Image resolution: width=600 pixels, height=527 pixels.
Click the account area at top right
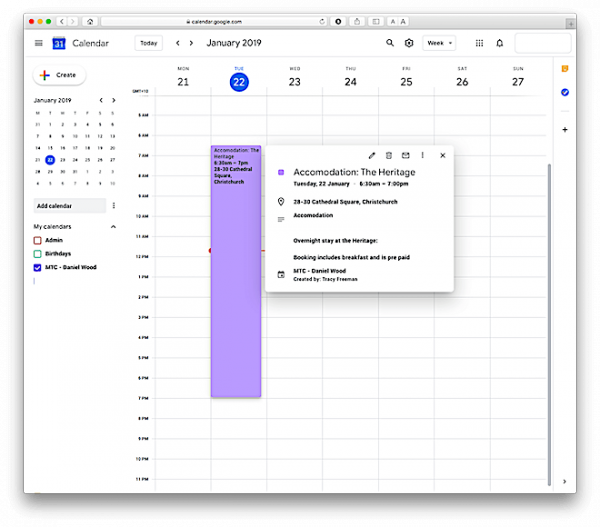click(x=543, y=43)
